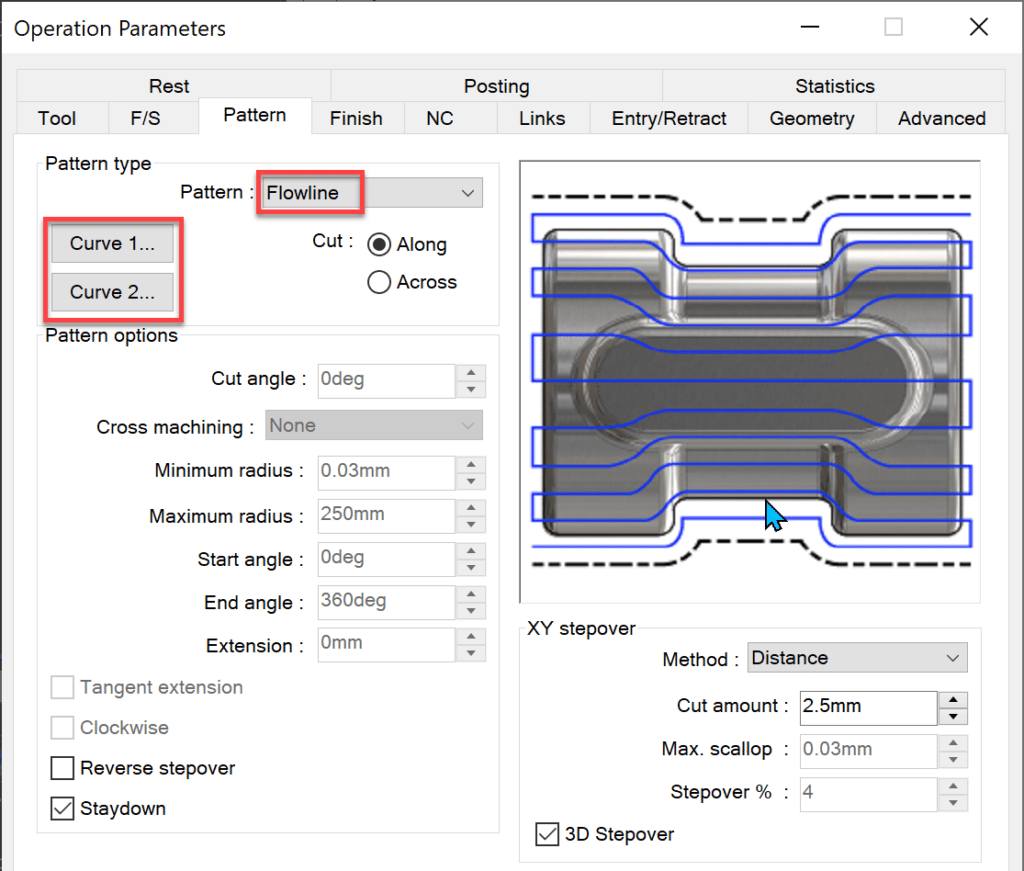Disable 3D Stepover
1024x871 pixels.
pyautogui.click(x=547, y=834)
